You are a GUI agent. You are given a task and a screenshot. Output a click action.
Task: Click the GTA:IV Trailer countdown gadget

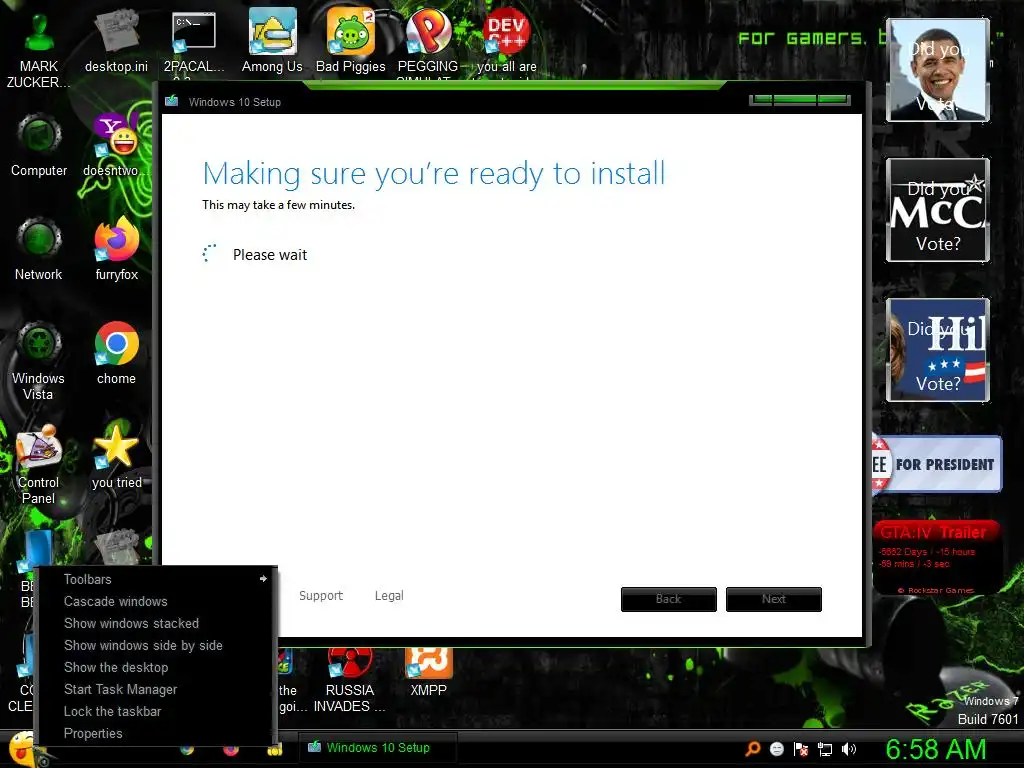pos(936,557)
